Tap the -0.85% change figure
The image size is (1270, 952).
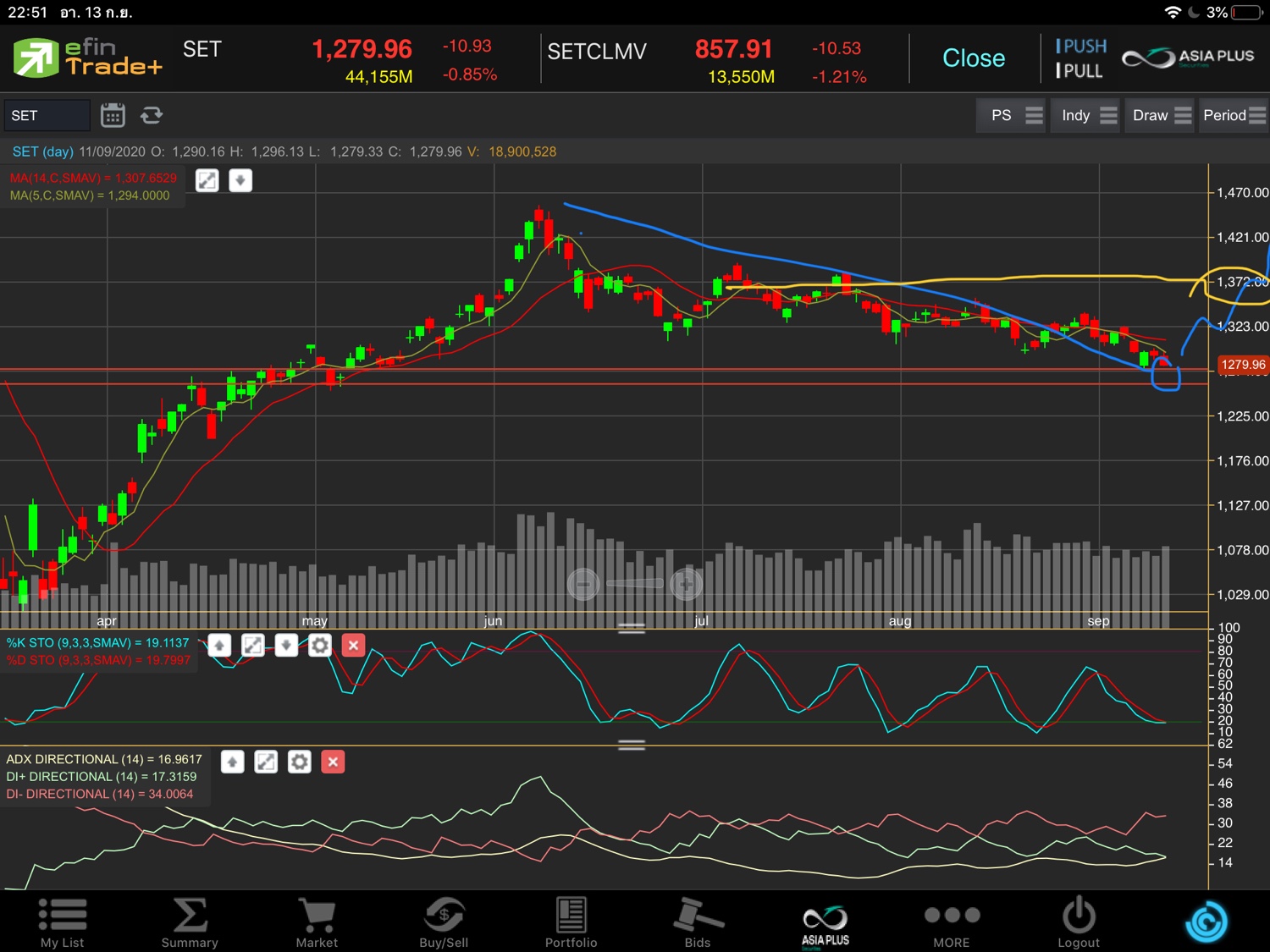click(469, 74)
